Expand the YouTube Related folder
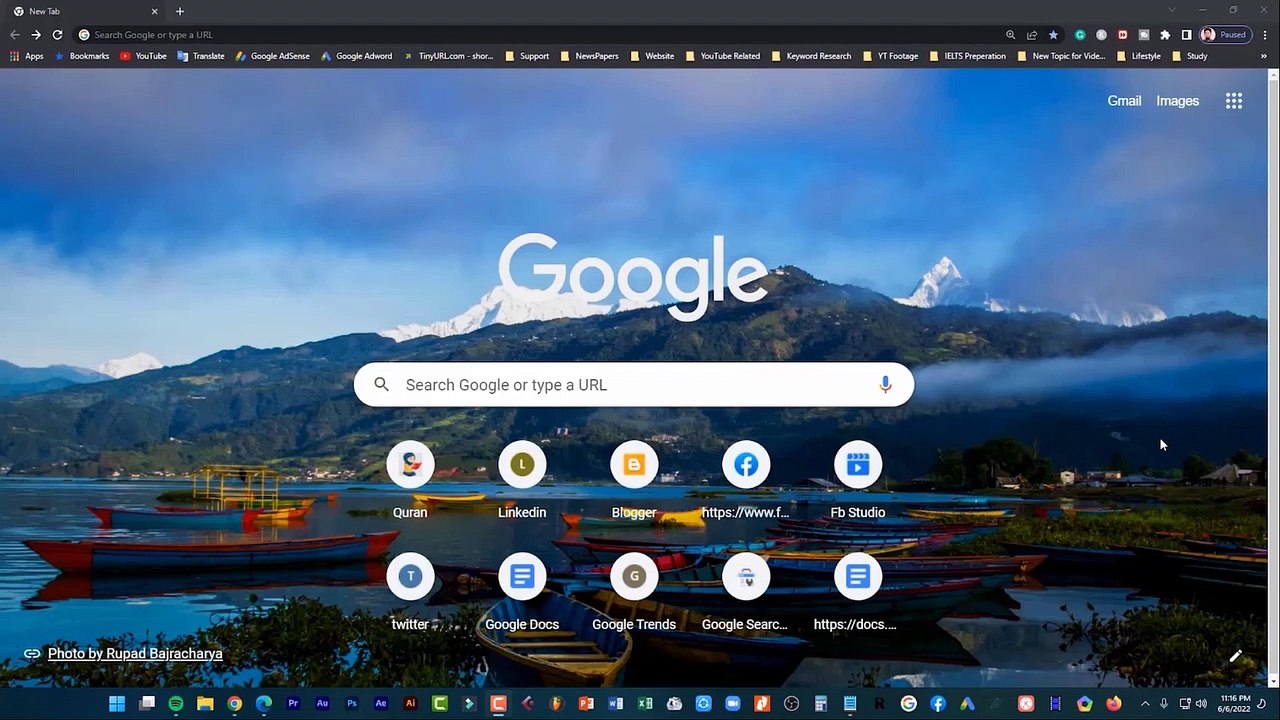 pyautogui.click(x=723, y=56)
